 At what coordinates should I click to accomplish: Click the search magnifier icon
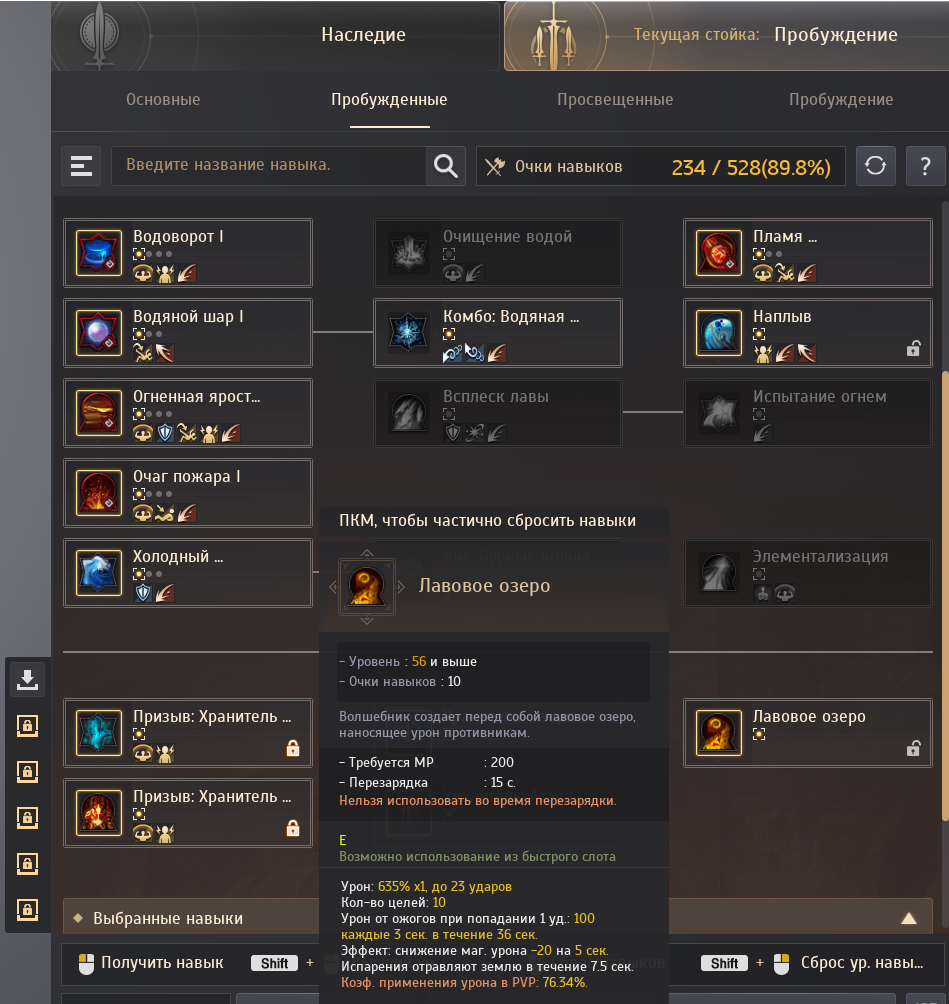tap(446, 166)
